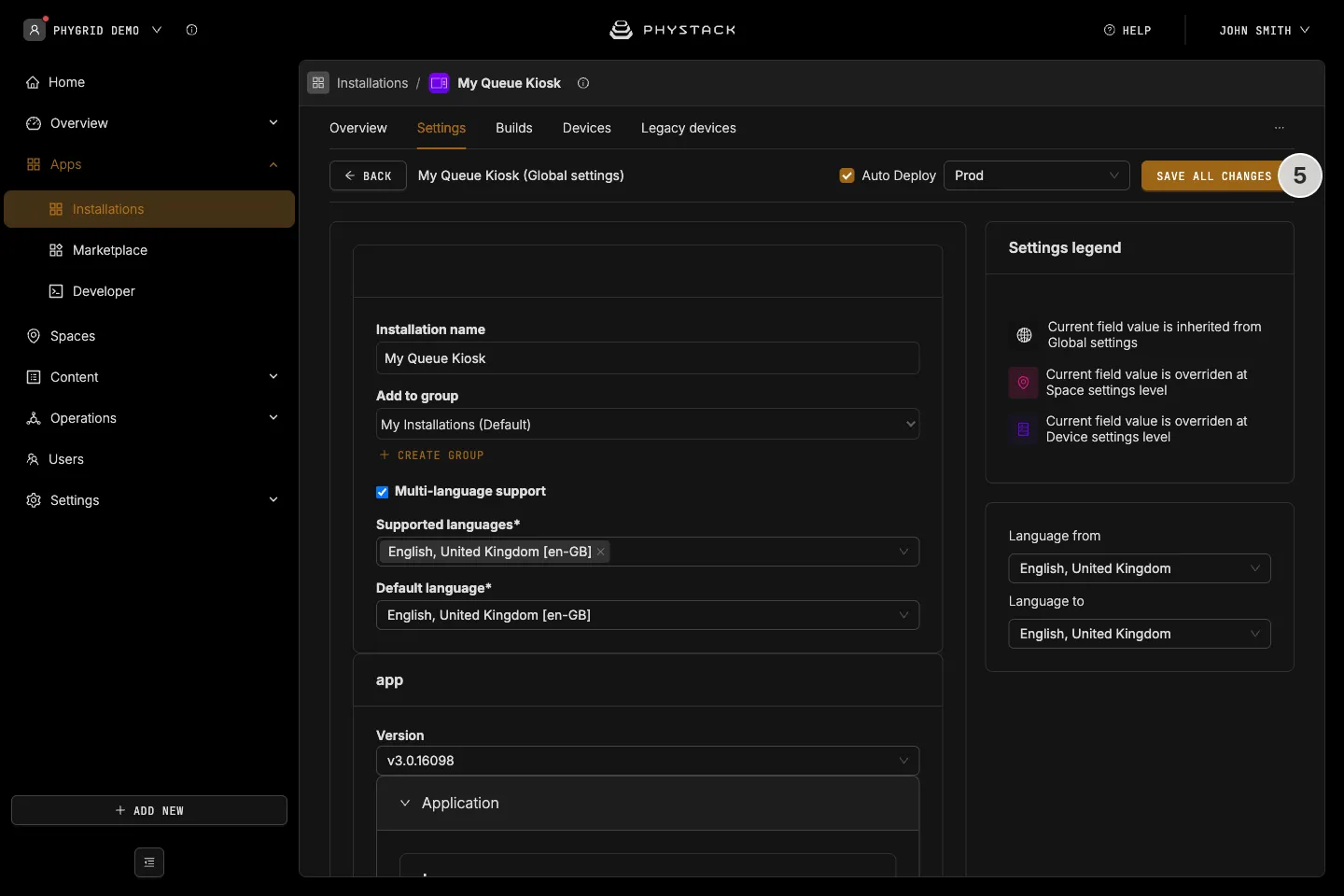Image resolution: width=1344 pixels, height=896 pixels.
Task: Remove English, United Kingdom language tag
Action: point(601,552)
